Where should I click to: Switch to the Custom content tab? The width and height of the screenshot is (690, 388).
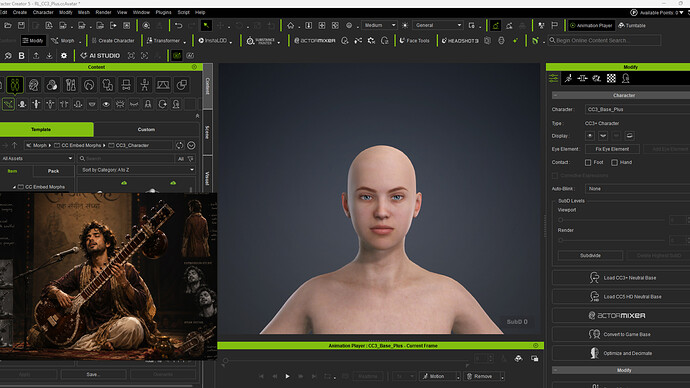[146, 130]
